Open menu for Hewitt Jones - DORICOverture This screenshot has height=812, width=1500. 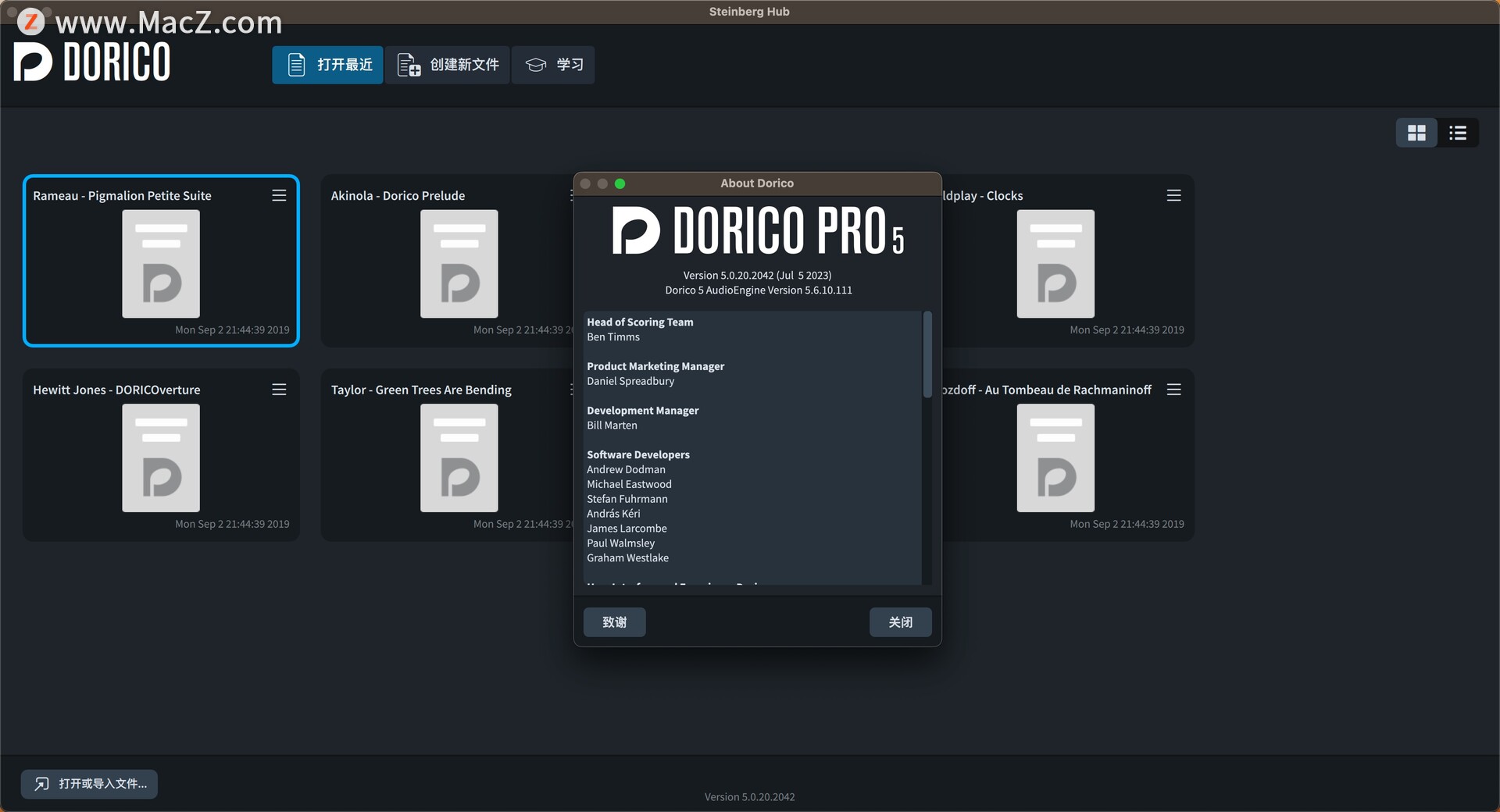point(279,390)
